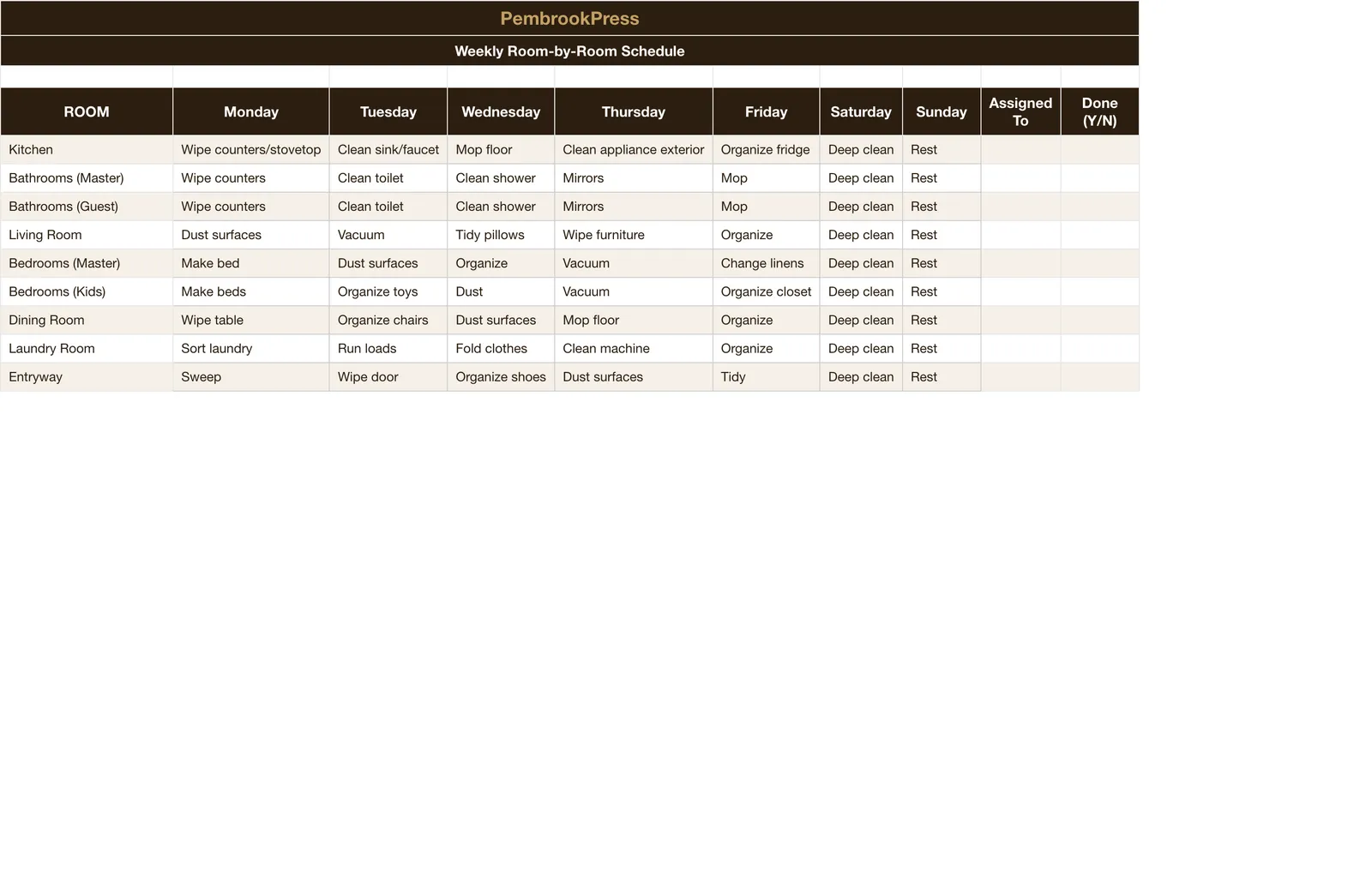Click the Wipe furniture cell
The width and height of the screenshot is (1372, 882).
[x=634, y=234]
